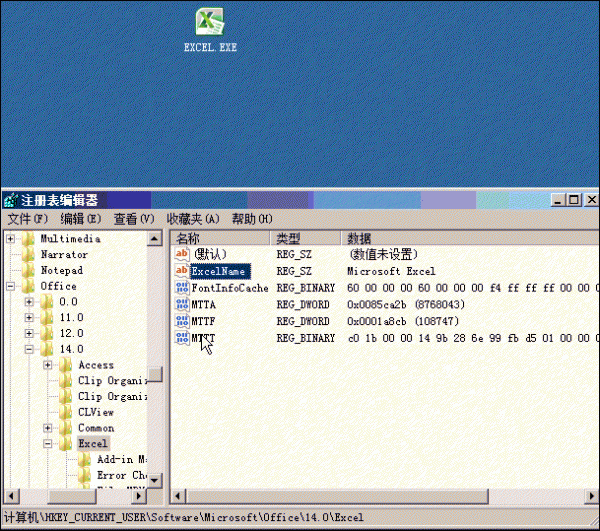Select the ExcelName value name
Screen dimensions: 600x531
[x=220, y=271]
